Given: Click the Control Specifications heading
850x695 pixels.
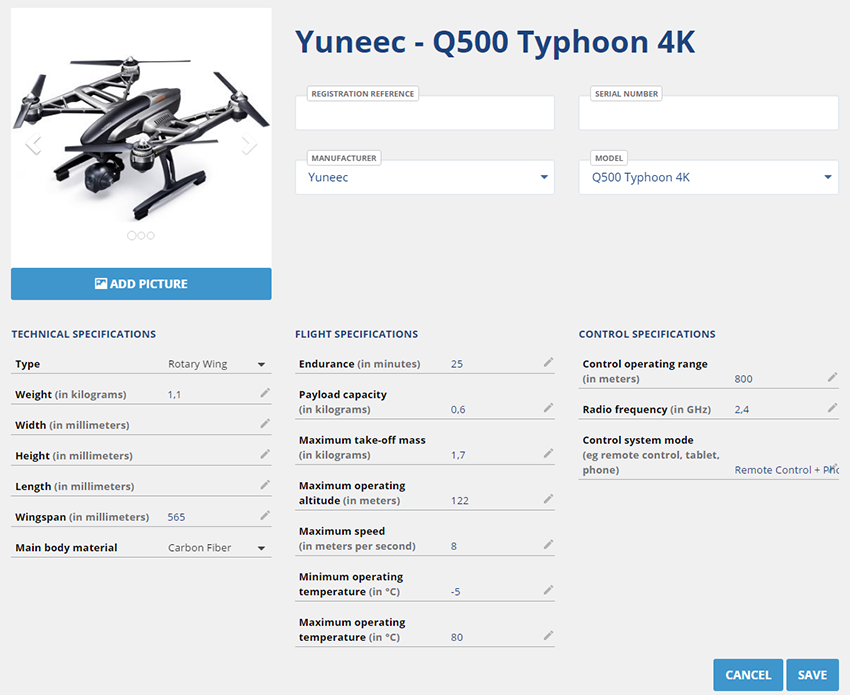Looking at the screenshot, I should pos(647,334).
